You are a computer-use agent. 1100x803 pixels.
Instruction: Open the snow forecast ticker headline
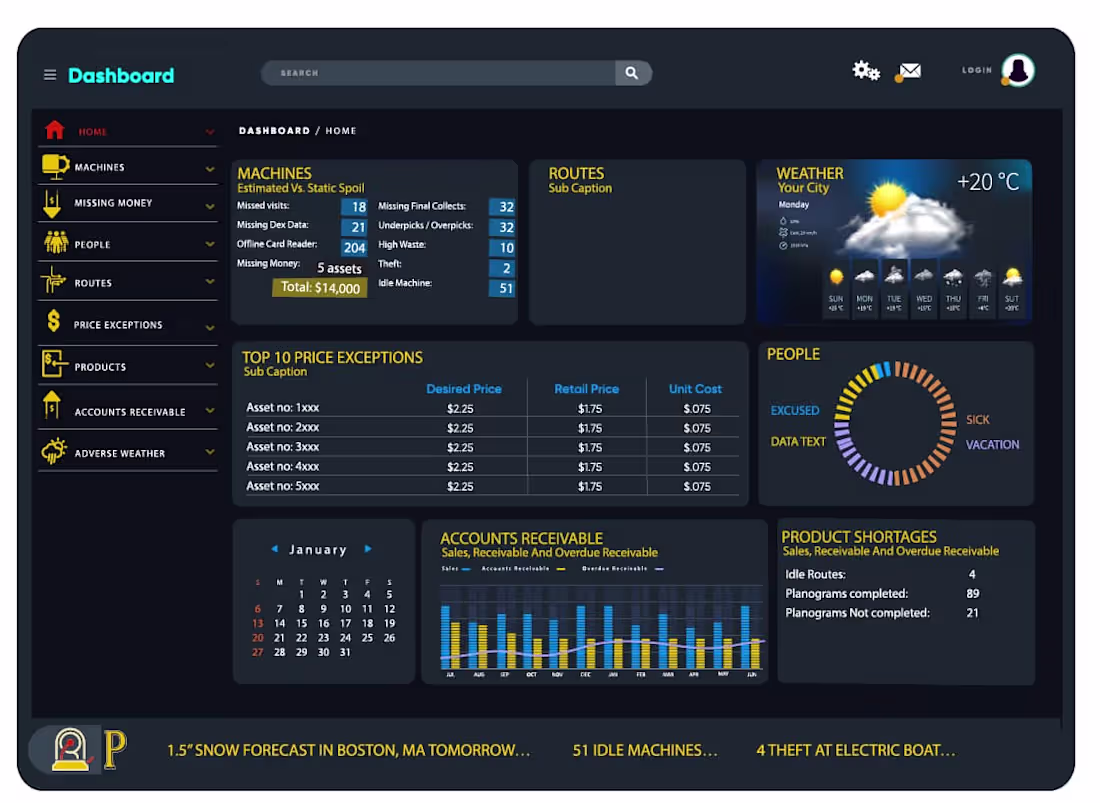click(x=348, y=750)
